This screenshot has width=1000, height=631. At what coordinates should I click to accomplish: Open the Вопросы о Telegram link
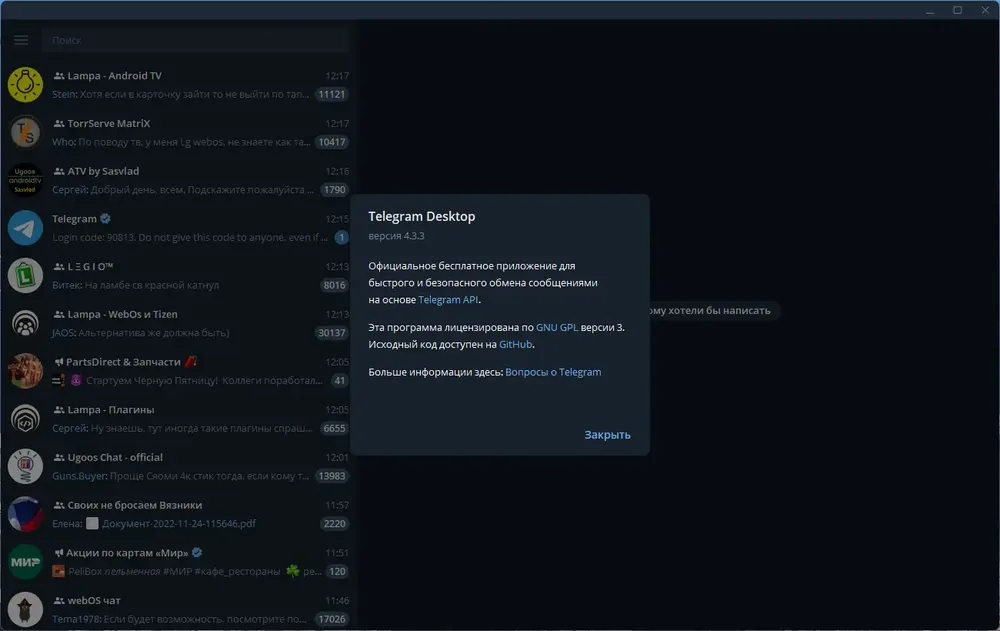click(x=553, y=372)
